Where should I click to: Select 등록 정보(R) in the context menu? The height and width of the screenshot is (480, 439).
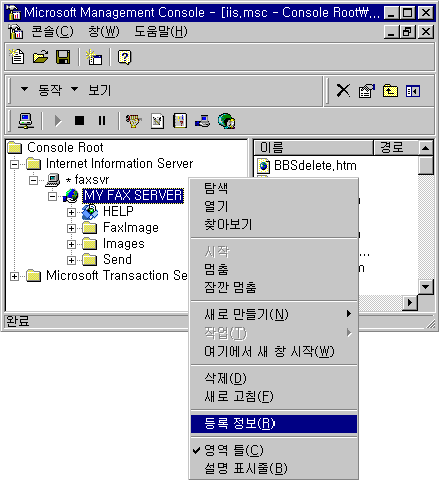point(274,424)
